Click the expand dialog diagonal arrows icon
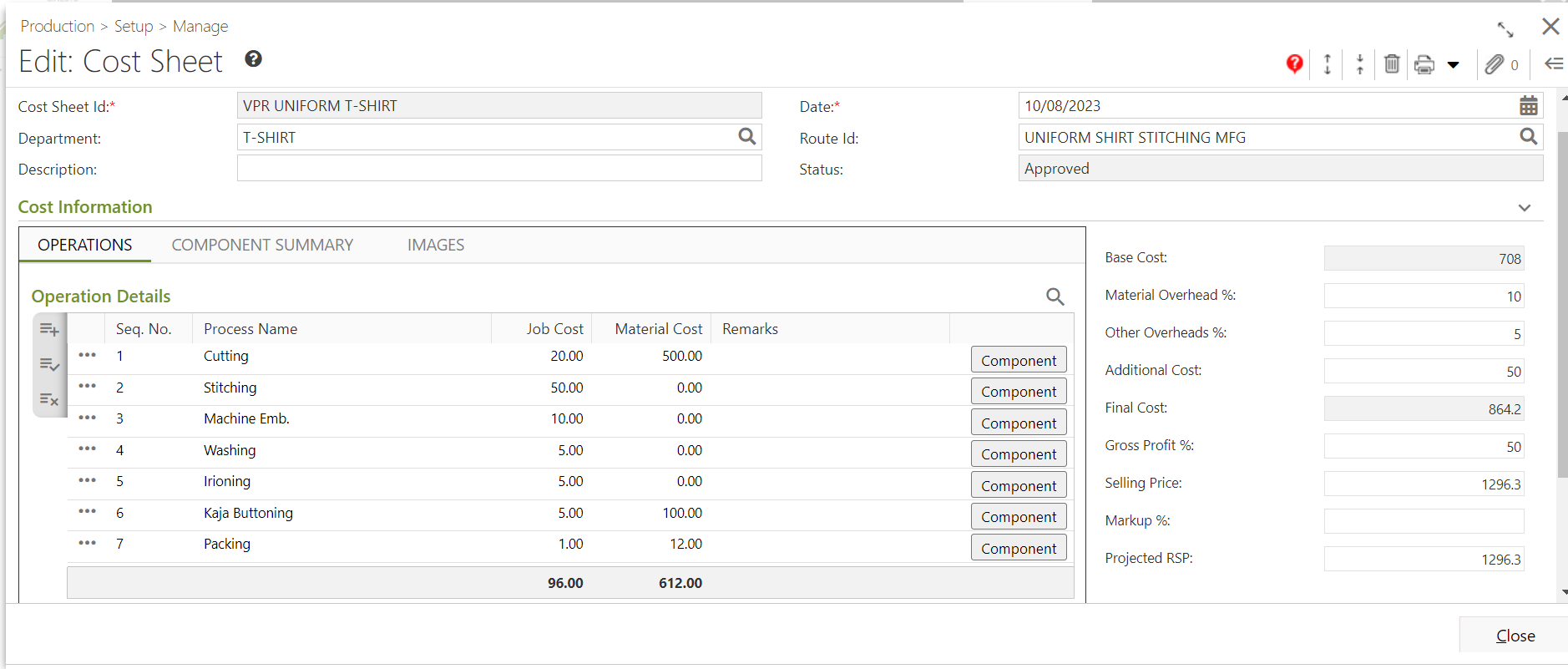The image size is (1568, 669). [1505, 29]
